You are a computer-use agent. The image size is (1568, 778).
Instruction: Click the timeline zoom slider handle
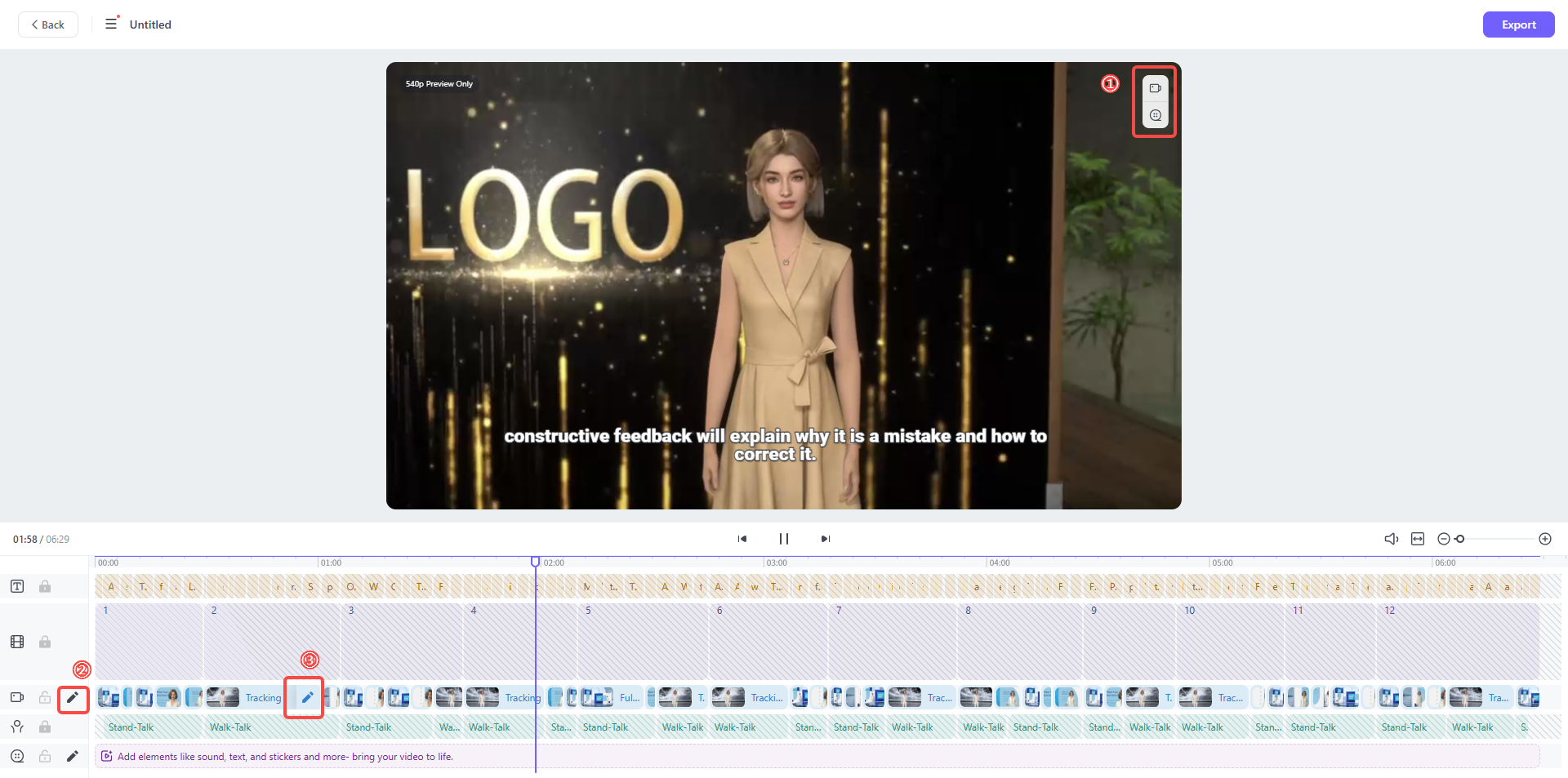(x=1459, y=539)
